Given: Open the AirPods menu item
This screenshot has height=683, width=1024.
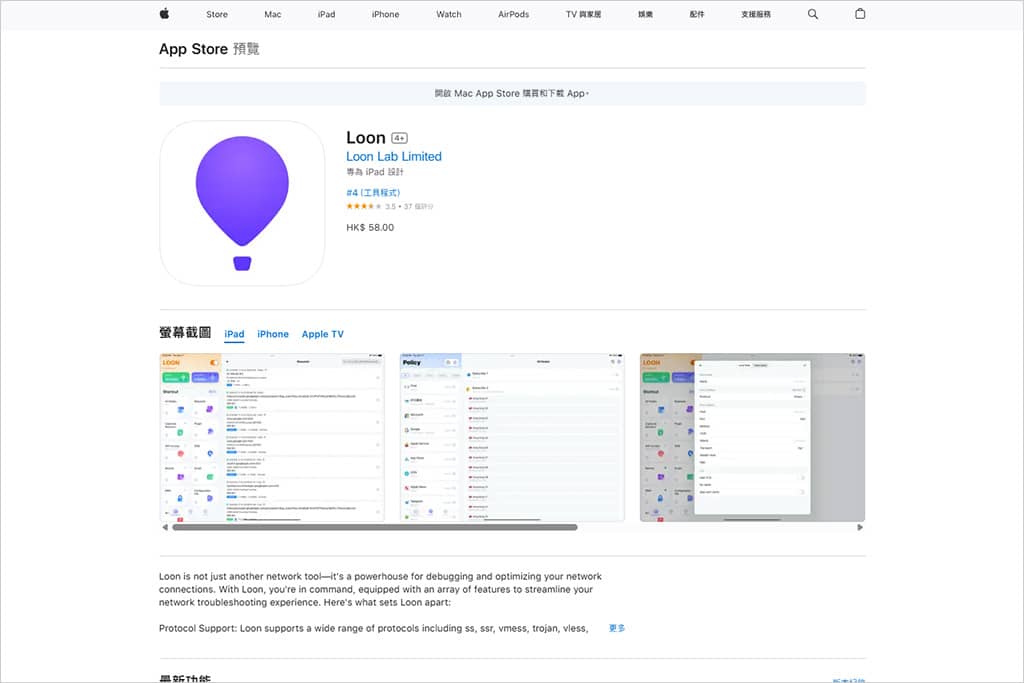Looking at the screenshot, I should [x=513, y=14].
